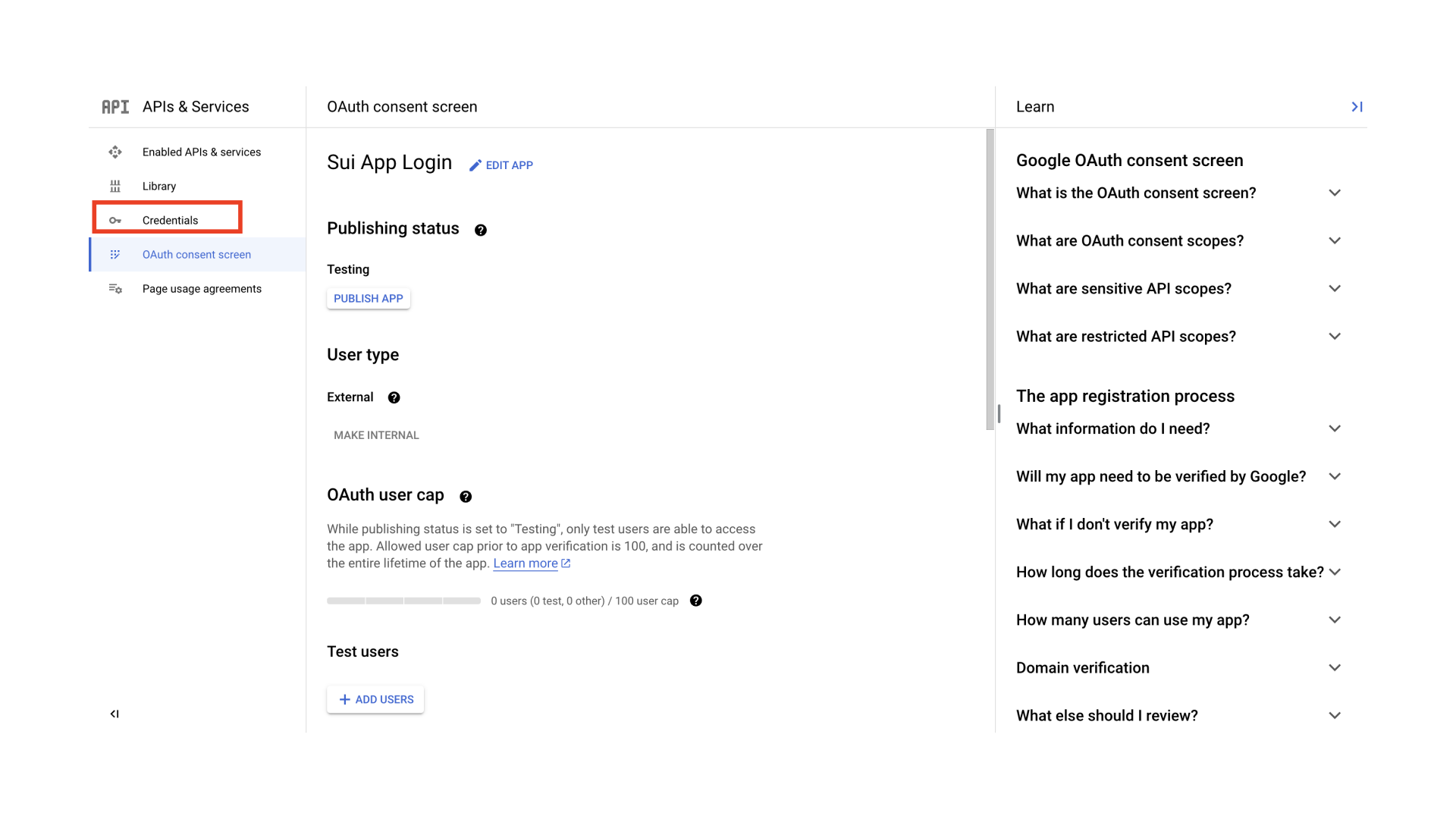The height and width of the screenshot is (819, 1456).
Task: Click the Enabled APIs & services icon
Action: click(x=115, y=151)
